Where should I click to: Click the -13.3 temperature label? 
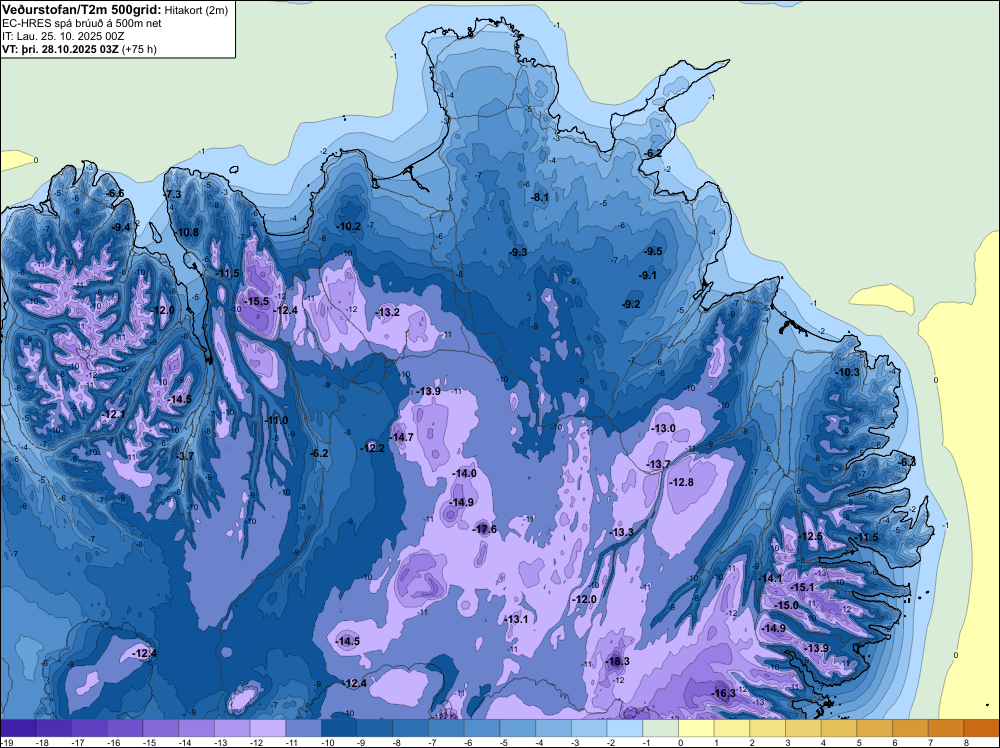coord(621,532)
